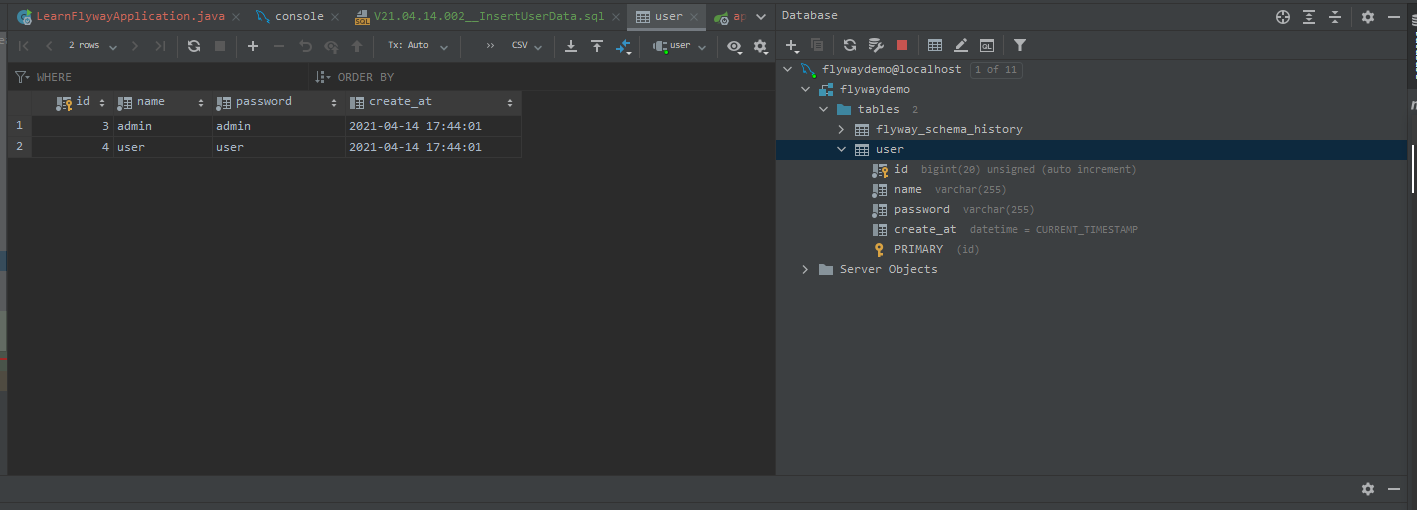
Task: Click the Collapse all icon in Database panel
Action: [1334, 17]
